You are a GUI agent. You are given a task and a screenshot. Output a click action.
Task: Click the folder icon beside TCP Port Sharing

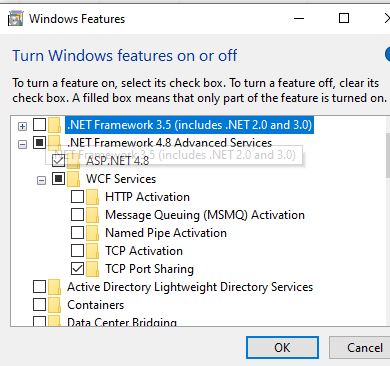click(93, 269)
